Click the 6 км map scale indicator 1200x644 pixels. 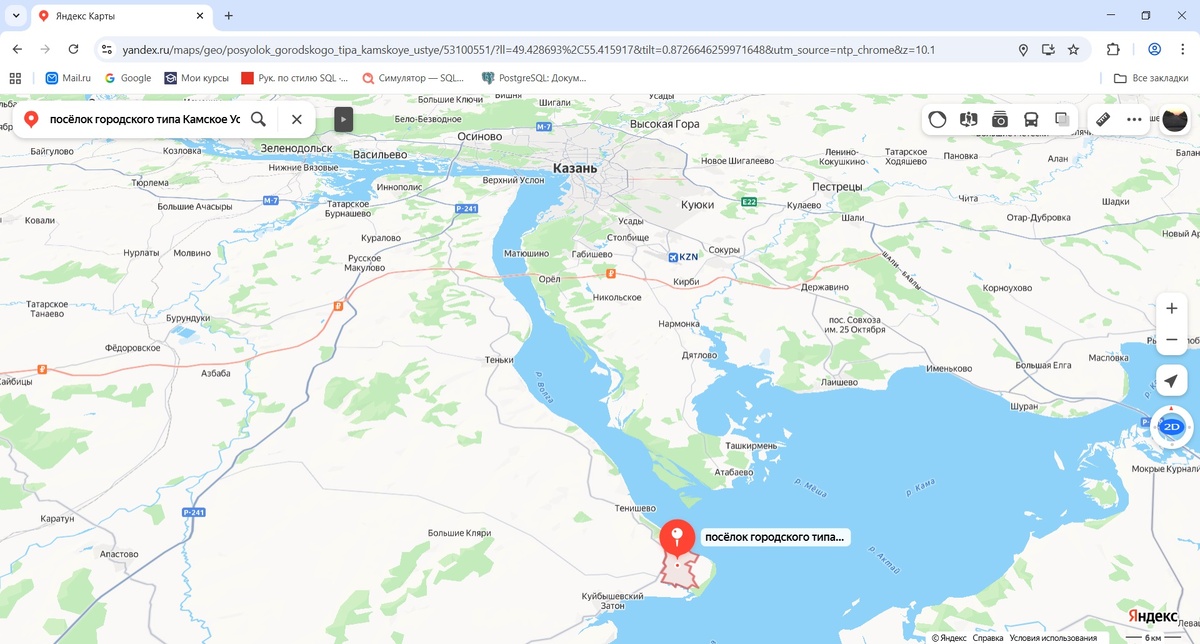click(1153, 637)
